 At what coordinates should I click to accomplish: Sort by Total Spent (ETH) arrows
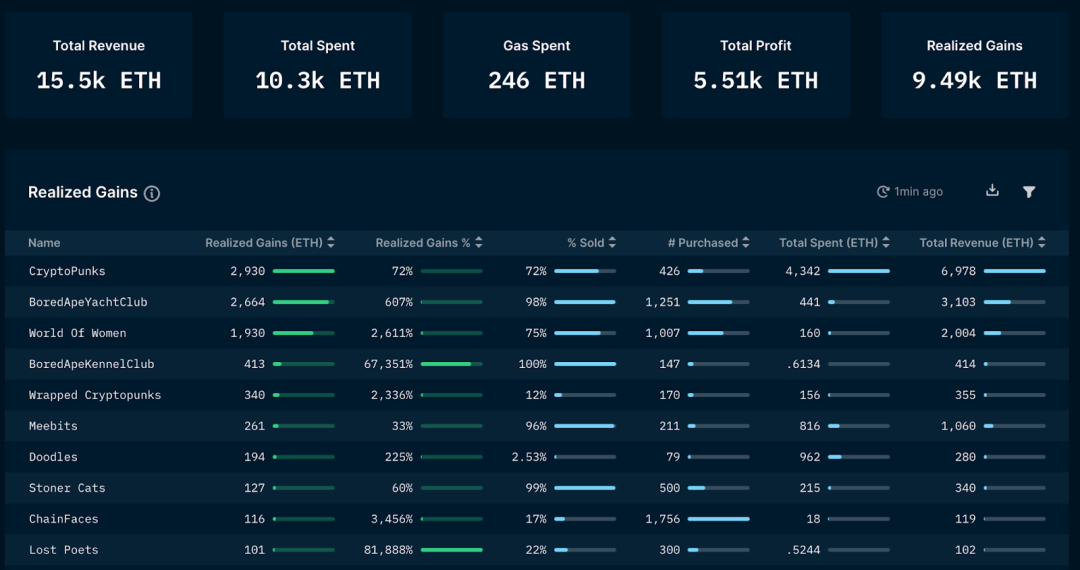[x=886, y=242]
